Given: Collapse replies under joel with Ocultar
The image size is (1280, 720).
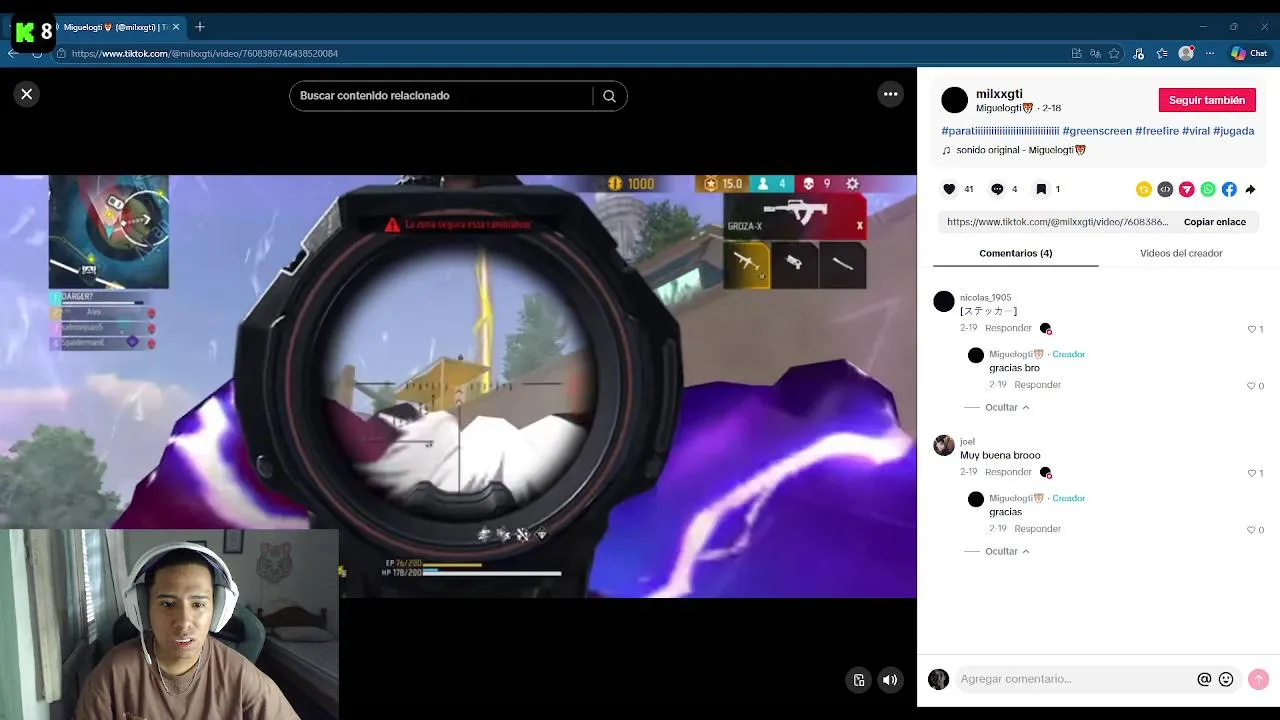Looking at the screenshot, I should pos(1006,551).
